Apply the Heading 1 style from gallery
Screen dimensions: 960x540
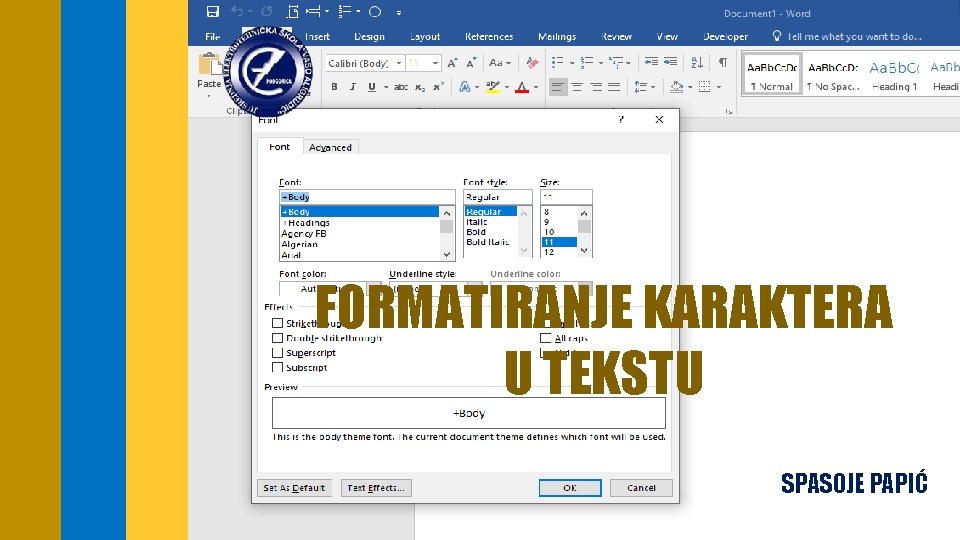pyautogui.click(x=894, y=75)
